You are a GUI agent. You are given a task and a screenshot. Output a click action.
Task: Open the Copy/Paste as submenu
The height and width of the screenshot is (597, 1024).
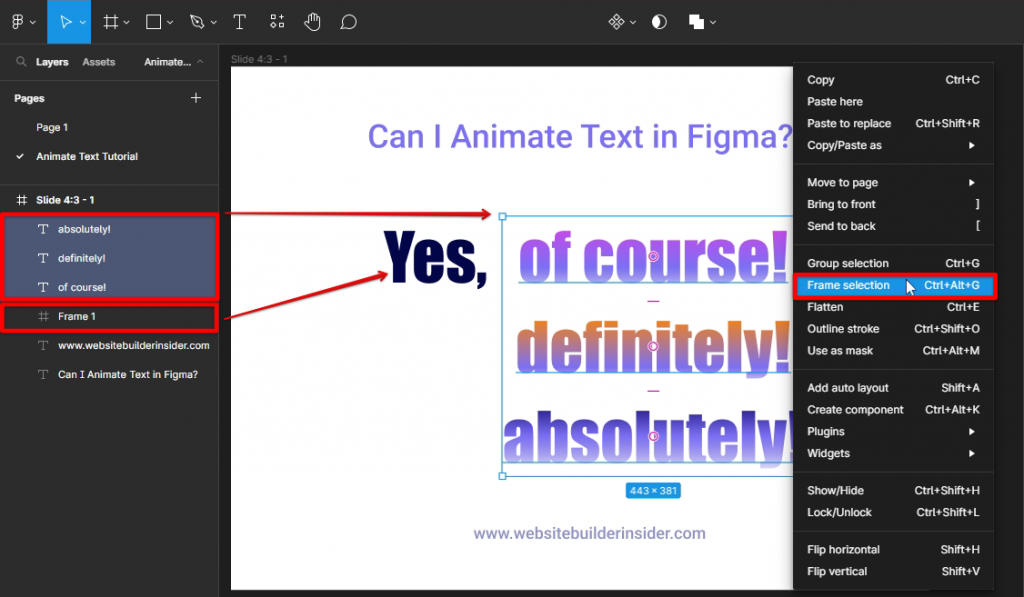(x=893, y=145)
